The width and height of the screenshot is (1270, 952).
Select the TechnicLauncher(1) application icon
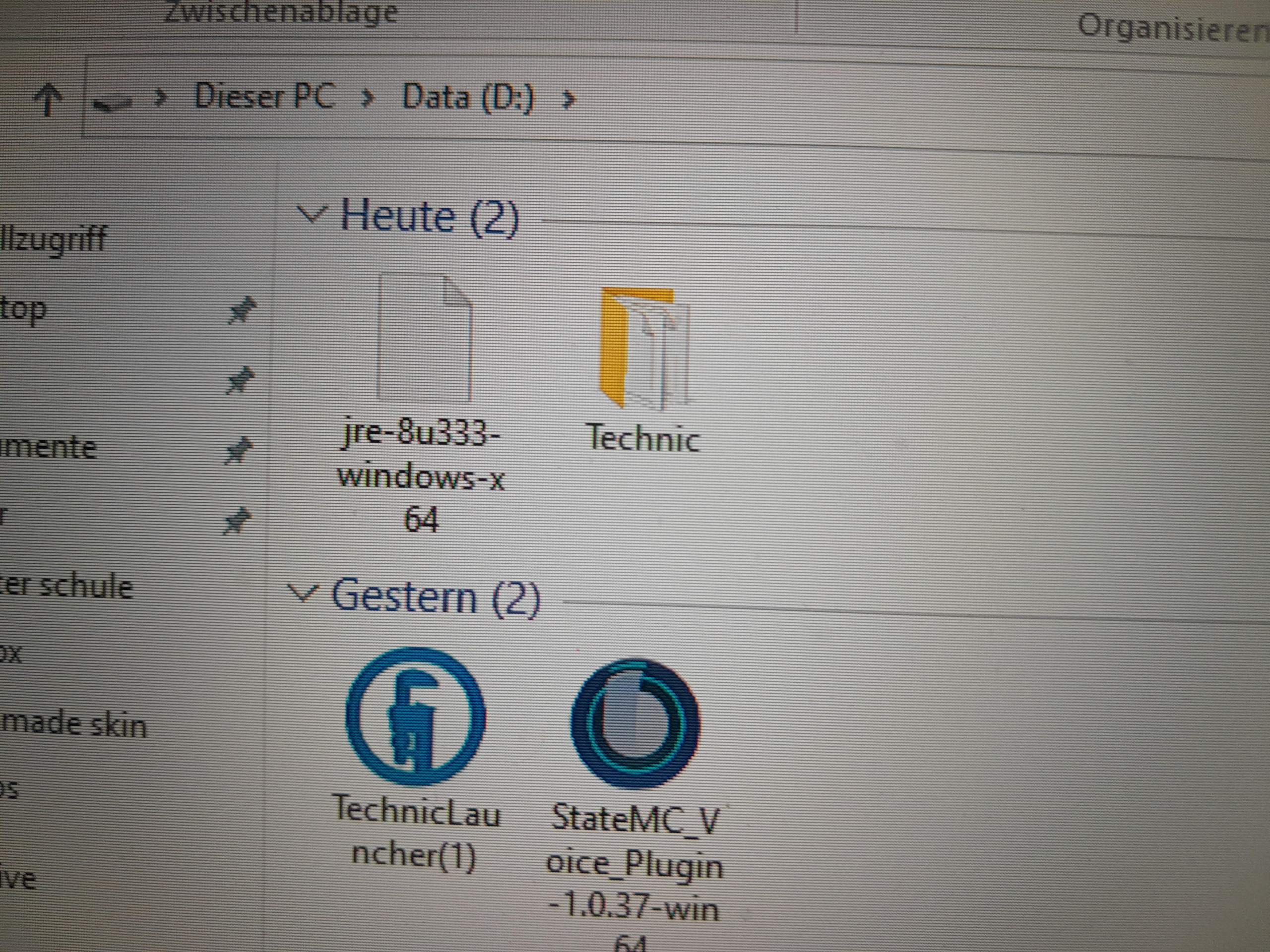[416, 716]
